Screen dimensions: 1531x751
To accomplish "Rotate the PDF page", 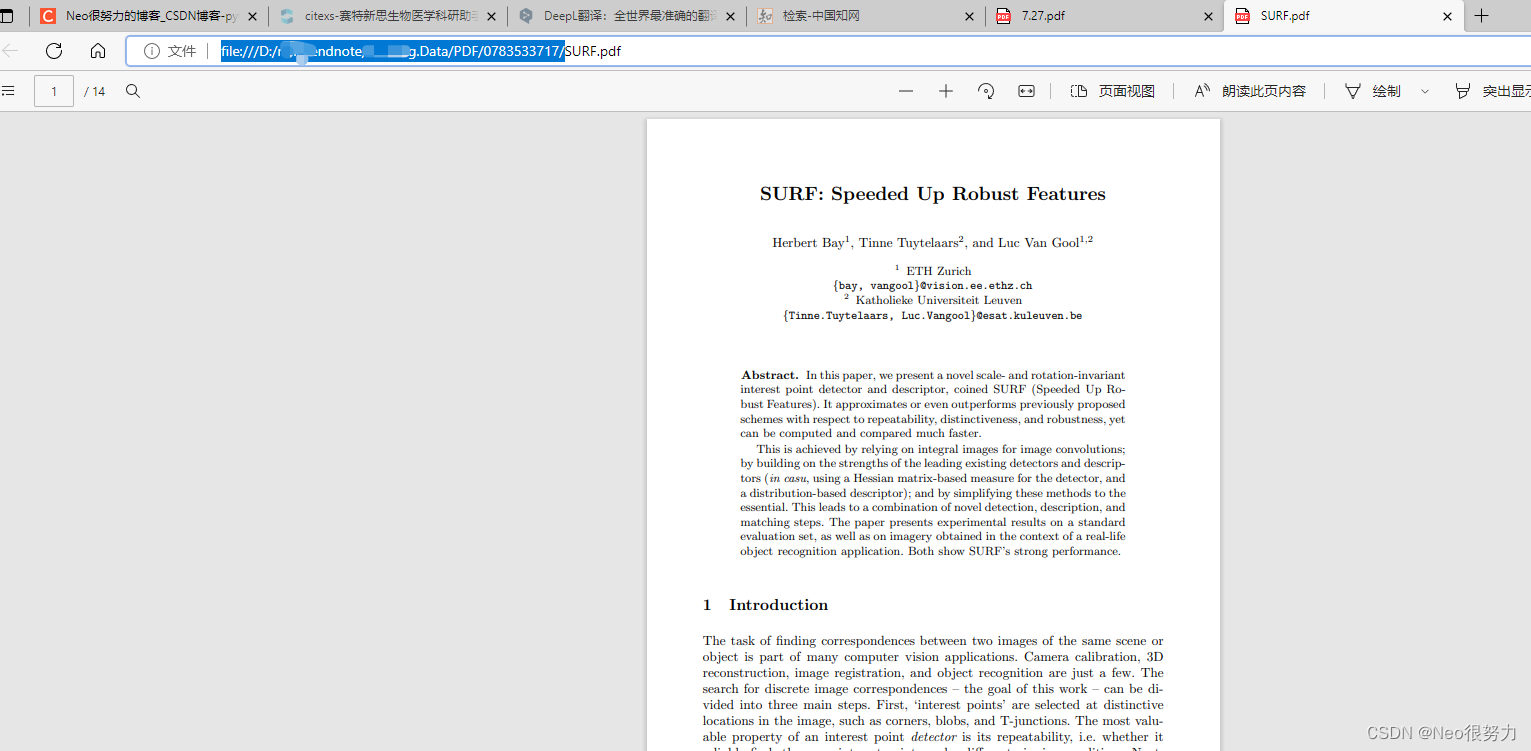I will (x=986, y=91).
